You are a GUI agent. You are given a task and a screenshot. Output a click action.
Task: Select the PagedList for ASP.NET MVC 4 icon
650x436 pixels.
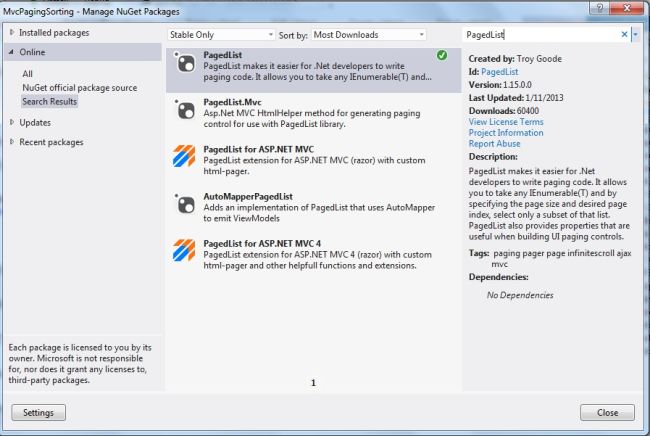pyautogui.click(x=184, y=250)
